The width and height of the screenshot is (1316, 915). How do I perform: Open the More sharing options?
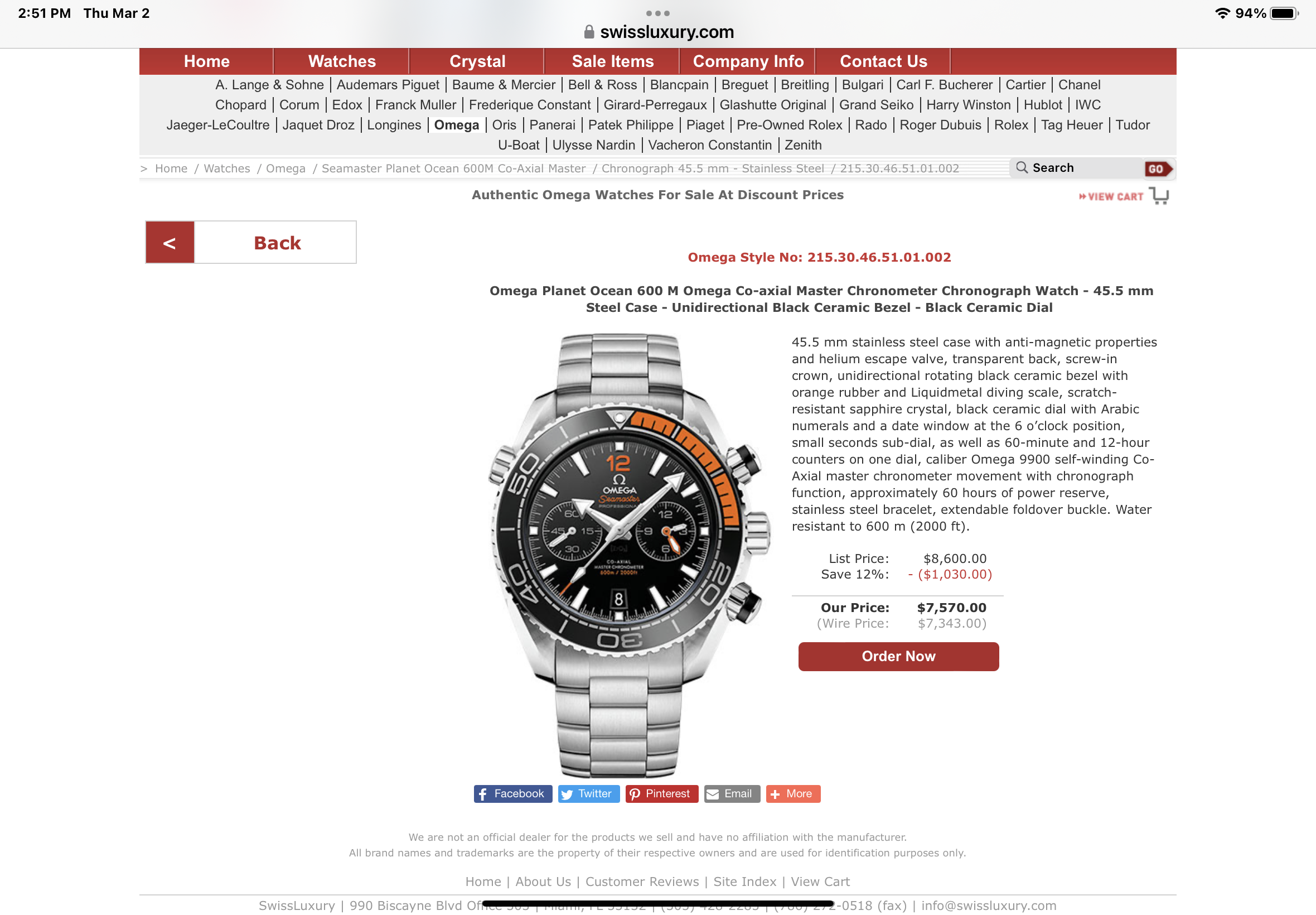792,793
